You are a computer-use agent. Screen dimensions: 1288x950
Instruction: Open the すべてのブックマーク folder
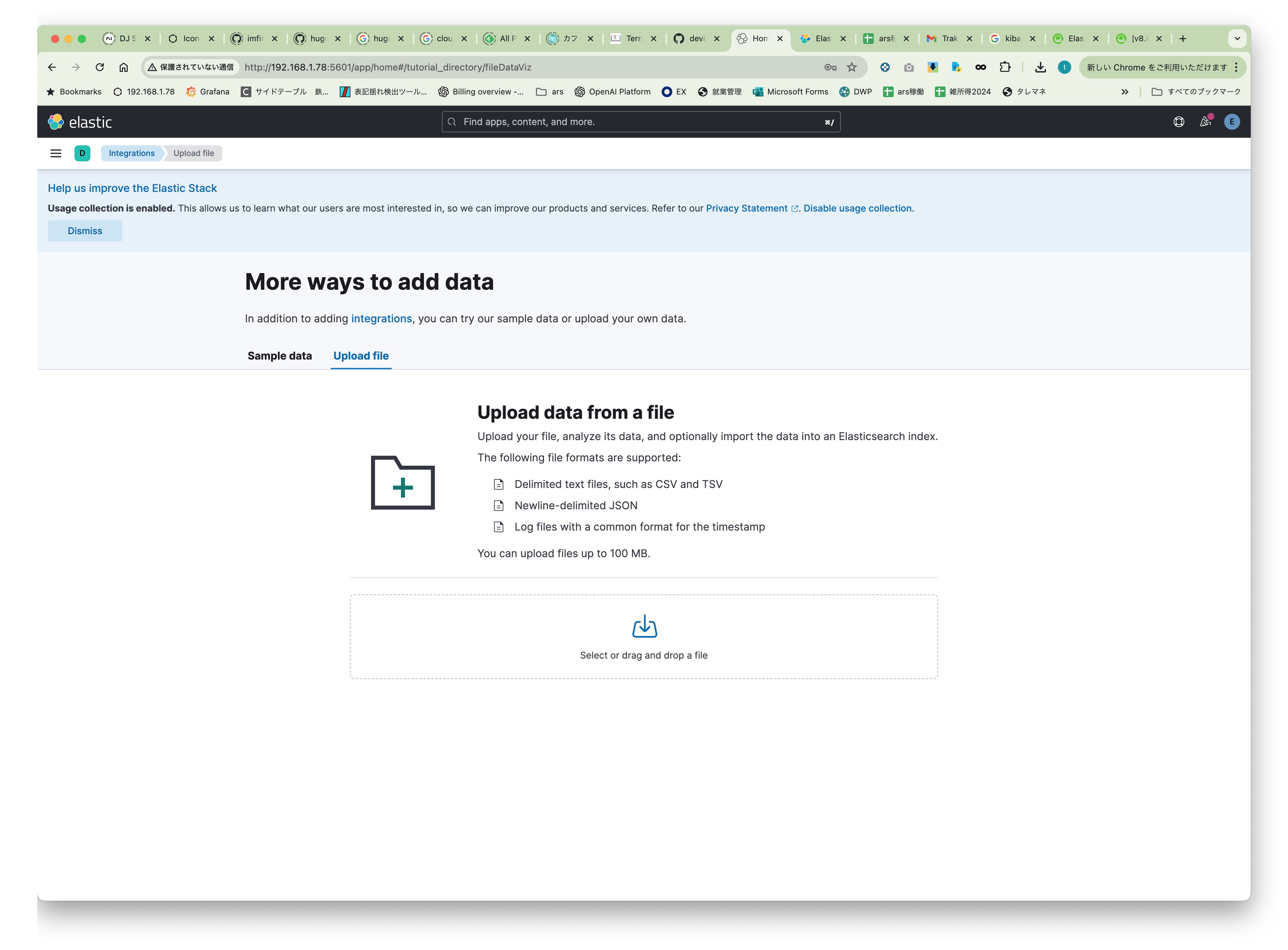(1196, 92)
